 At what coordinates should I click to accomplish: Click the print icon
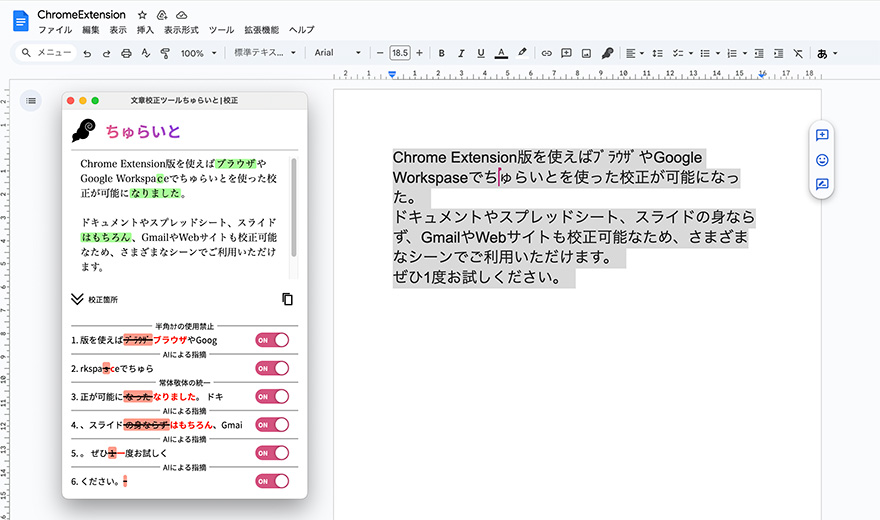point(126,53)
